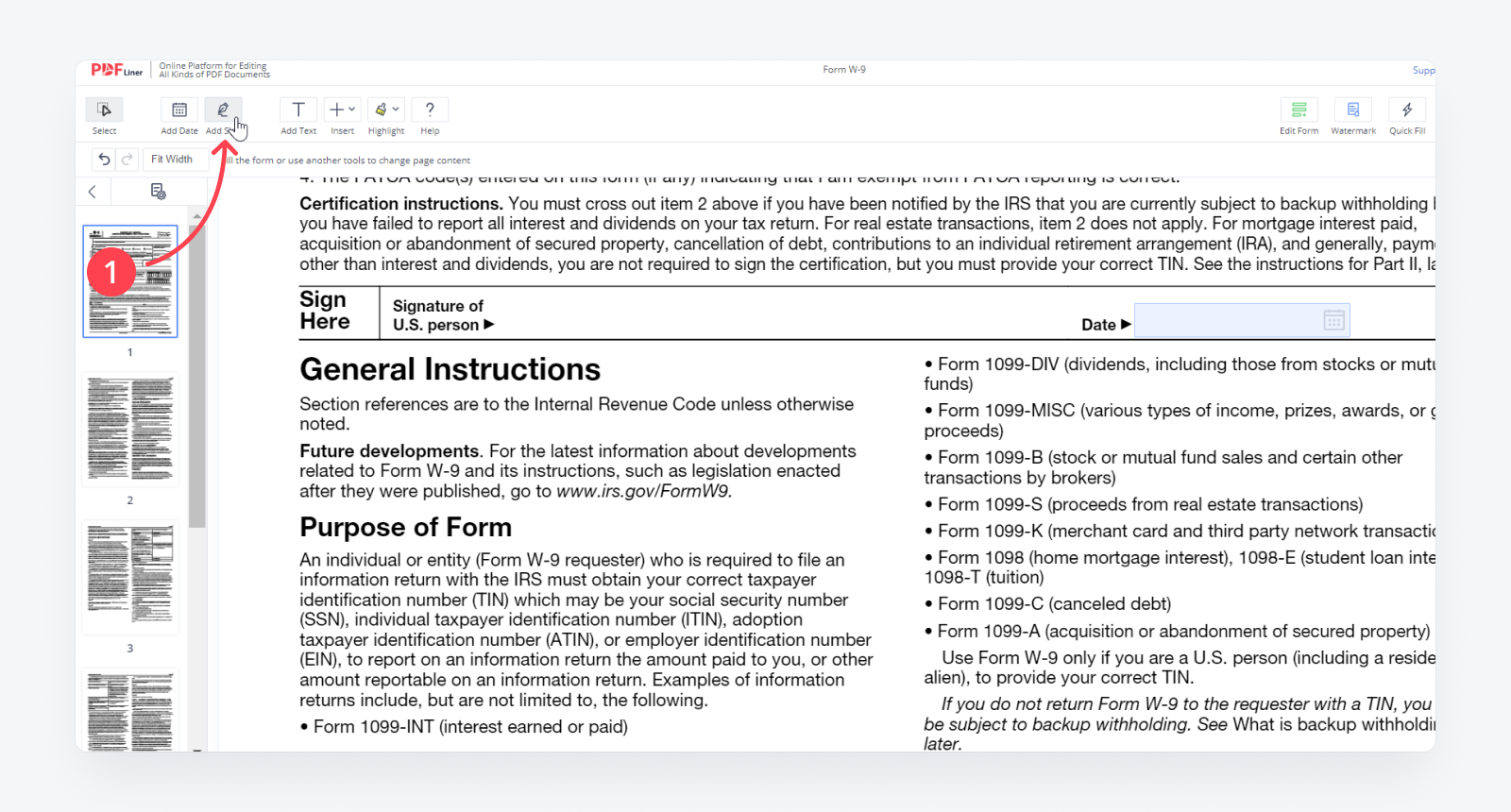Open the Support link
The image size is (1511, 812).
coord(1423,71)
